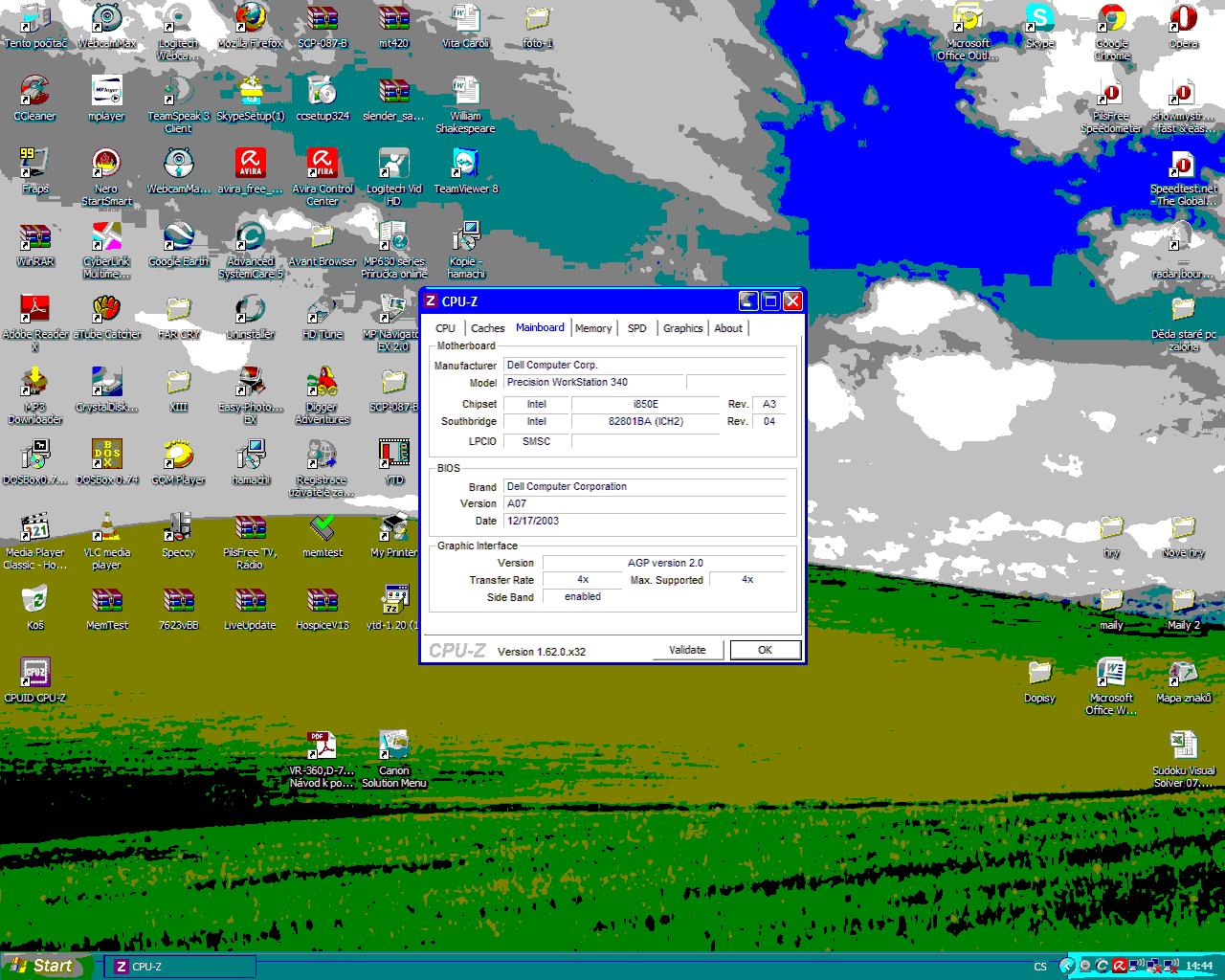Click the 'AGP version 2.0' text
Viewport: 1225px width, 980px height.
pos(665,563)
